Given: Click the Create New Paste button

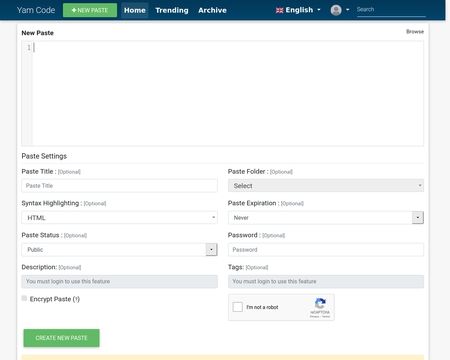Looking at the screenshot, I should (x=61, y=338).
